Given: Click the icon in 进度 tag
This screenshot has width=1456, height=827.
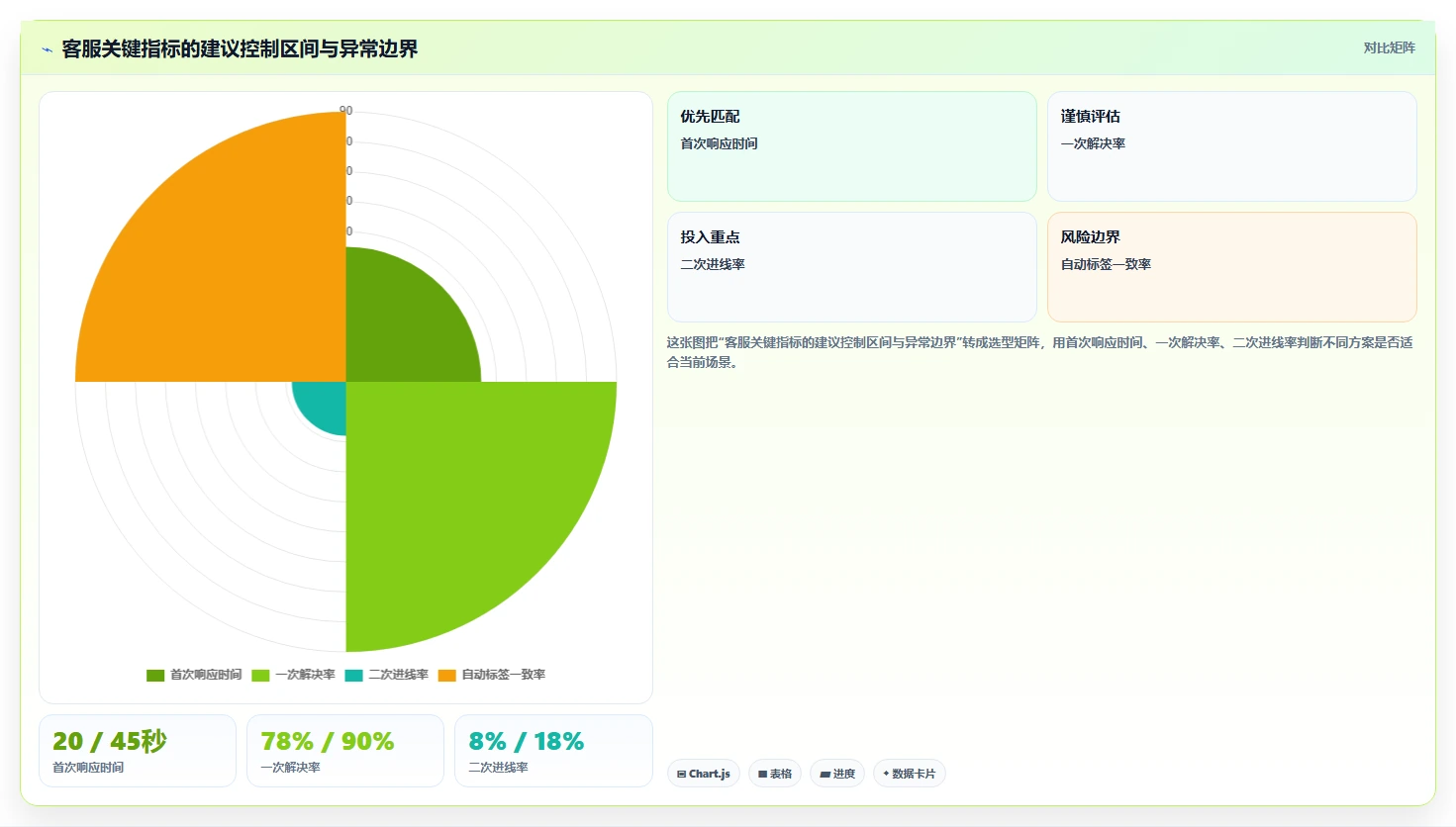Looking at the screenshot, I should pyautogui.click(x=825, y=775).
